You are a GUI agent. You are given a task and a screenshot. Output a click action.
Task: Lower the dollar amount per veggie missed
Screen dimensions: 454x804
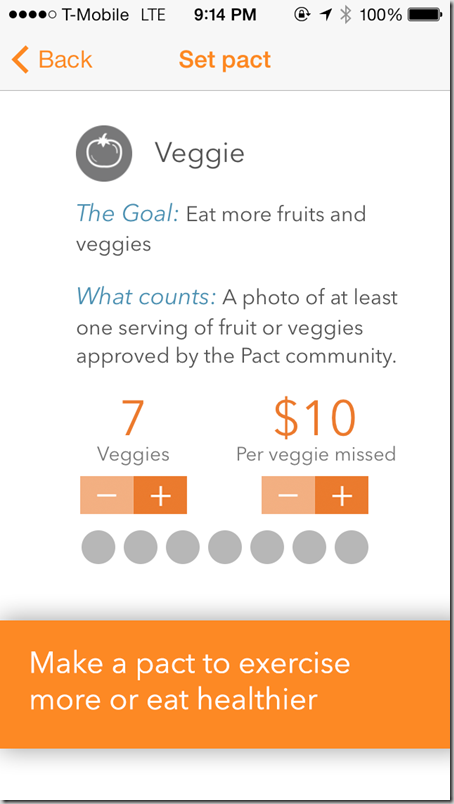tap(288, 495)
